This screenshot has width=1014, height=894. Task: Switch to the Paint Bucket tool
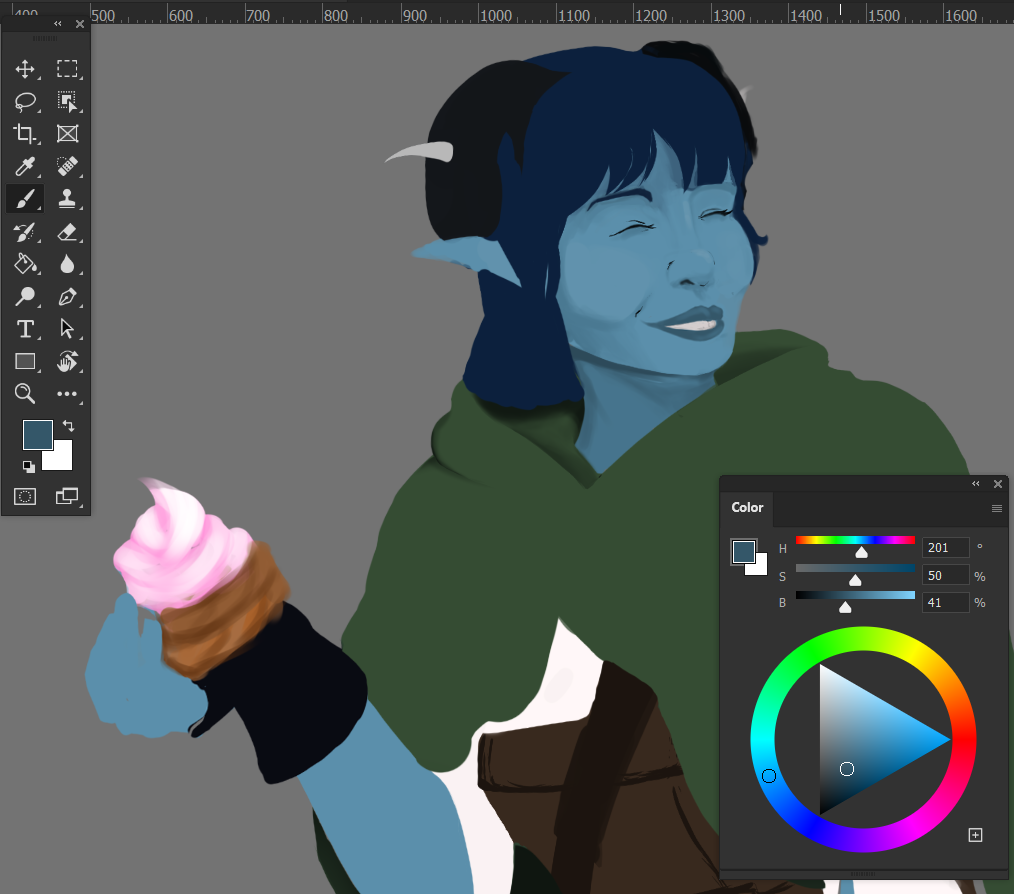point(25,264)
